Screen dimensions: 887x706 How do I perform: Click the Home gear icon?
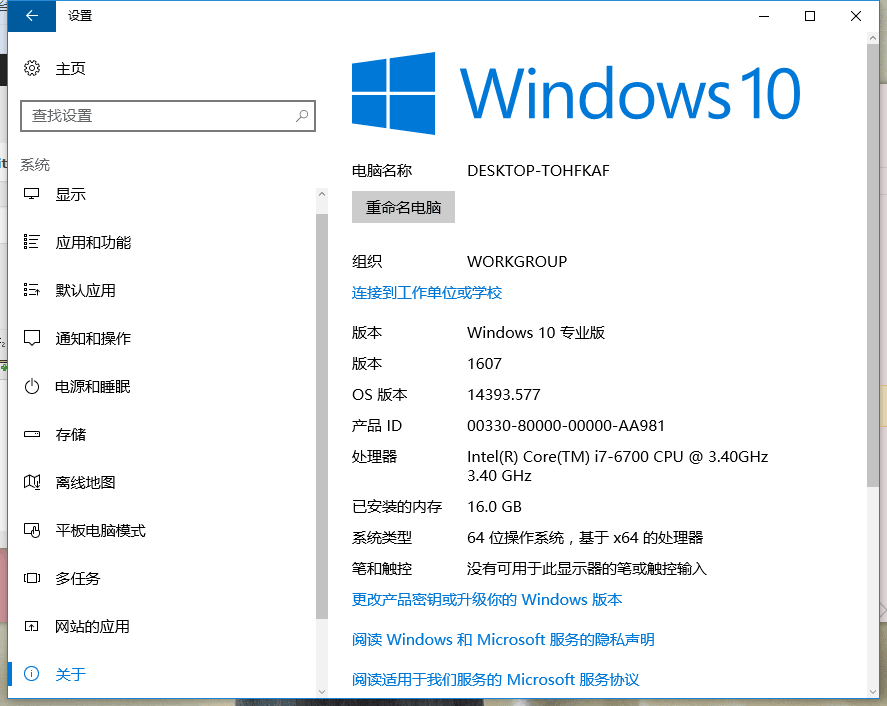point(32,68)
